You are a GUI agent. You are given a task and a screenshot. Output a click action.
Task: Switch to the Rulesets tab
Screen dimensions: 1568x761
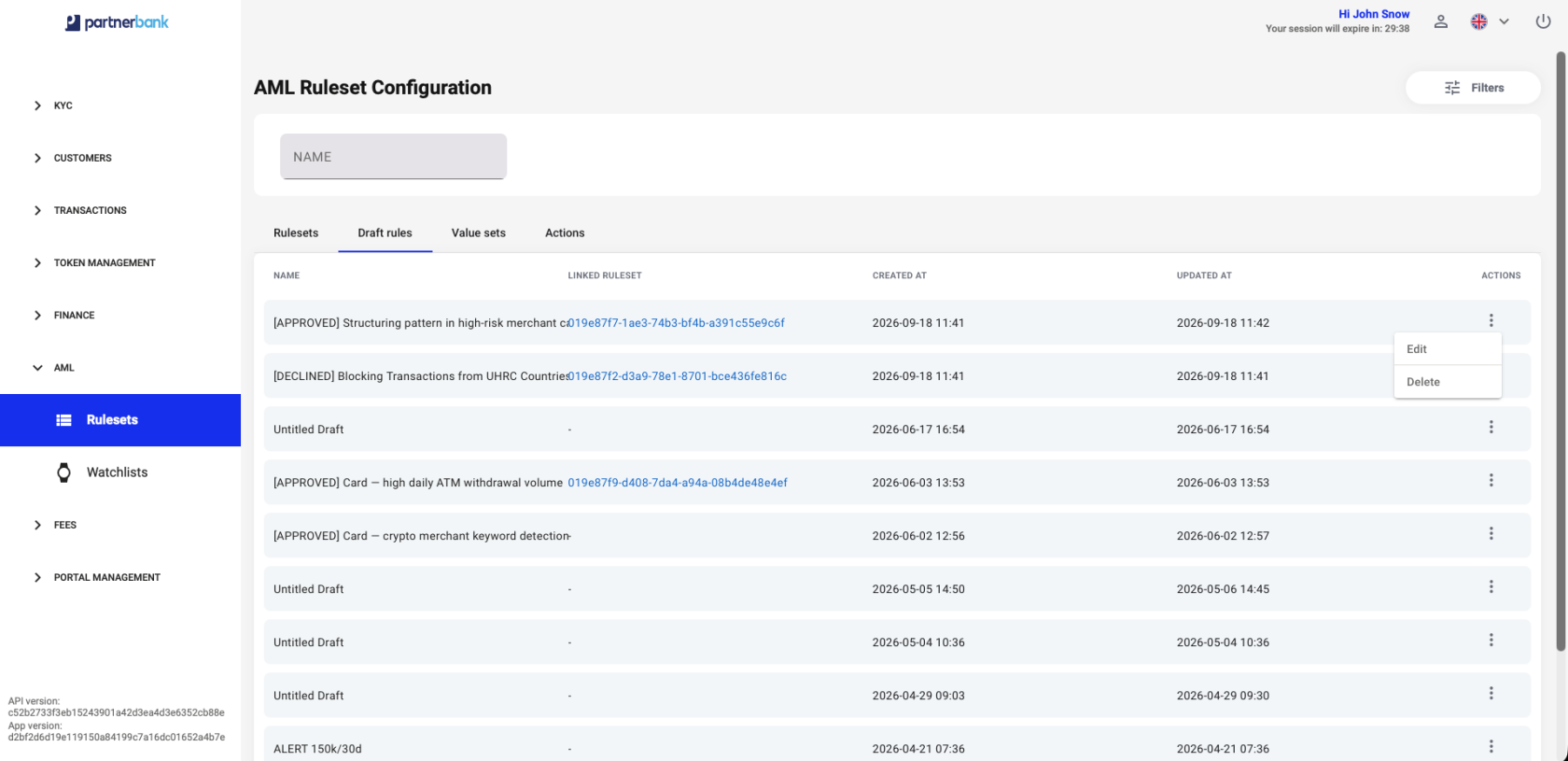pos(296,233)
